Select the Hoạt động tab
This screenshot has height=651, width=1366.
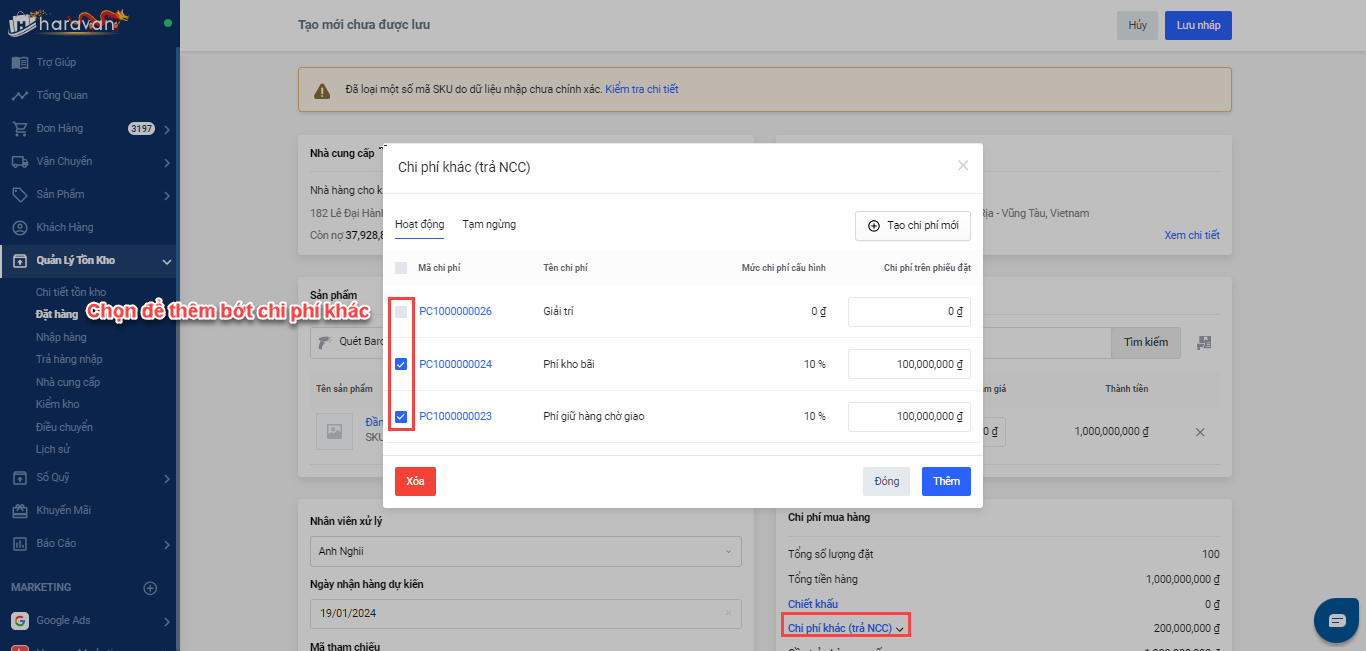point(419,225)
